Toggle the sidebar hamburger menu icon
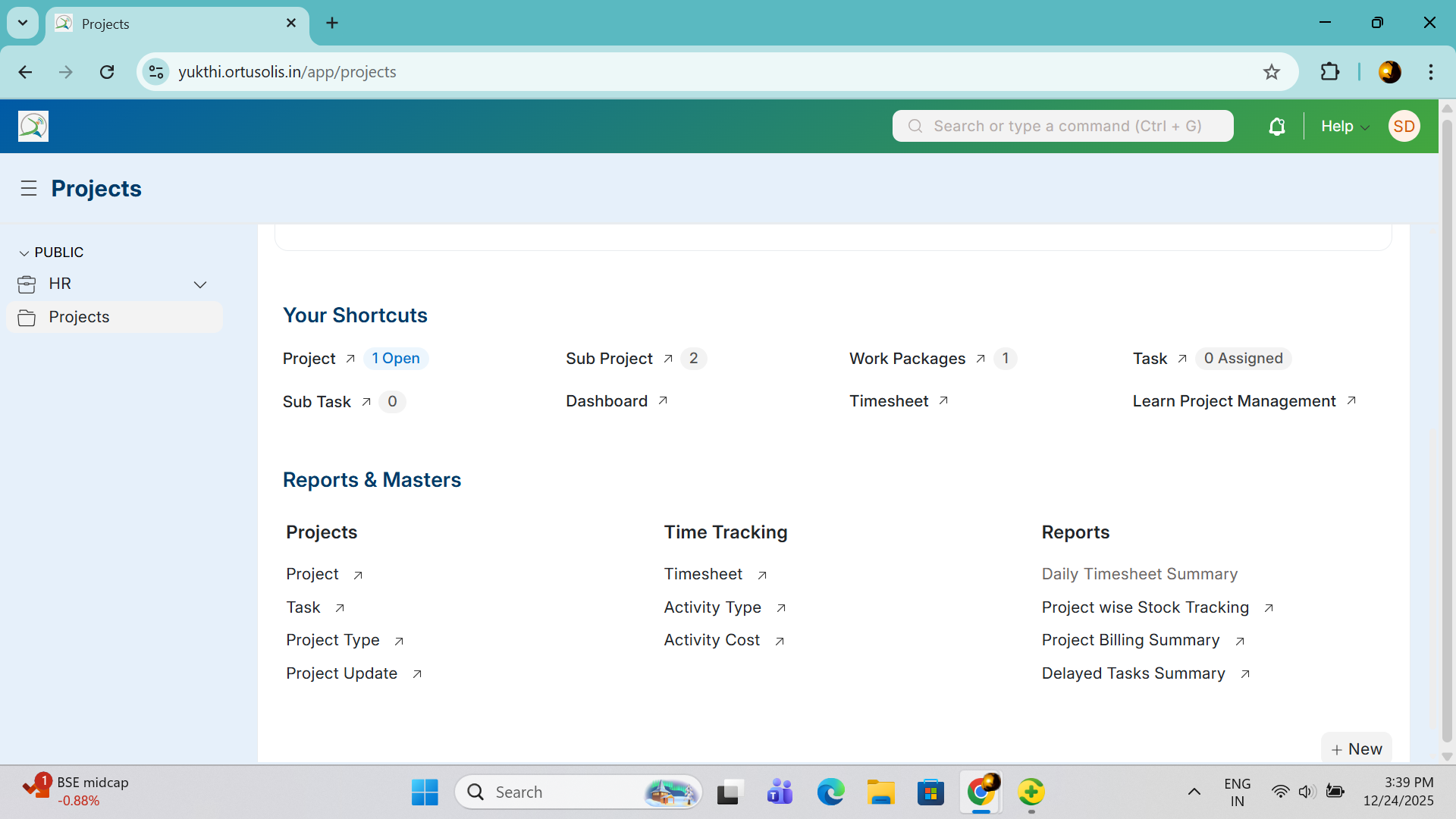 coord(29,189)
